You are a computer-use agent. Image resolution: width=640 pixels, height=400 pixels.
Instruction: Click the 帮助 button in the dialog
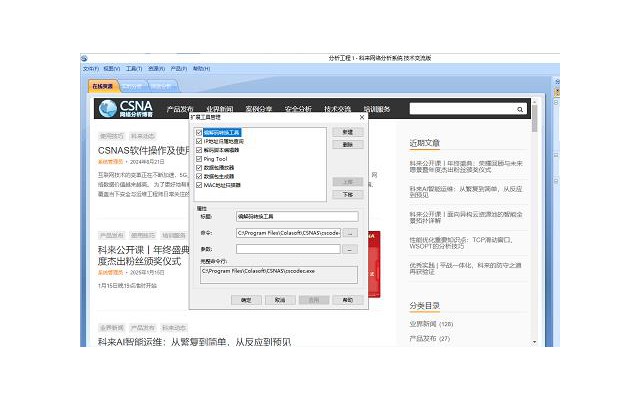pyautogui.click(x=348, y=300)
